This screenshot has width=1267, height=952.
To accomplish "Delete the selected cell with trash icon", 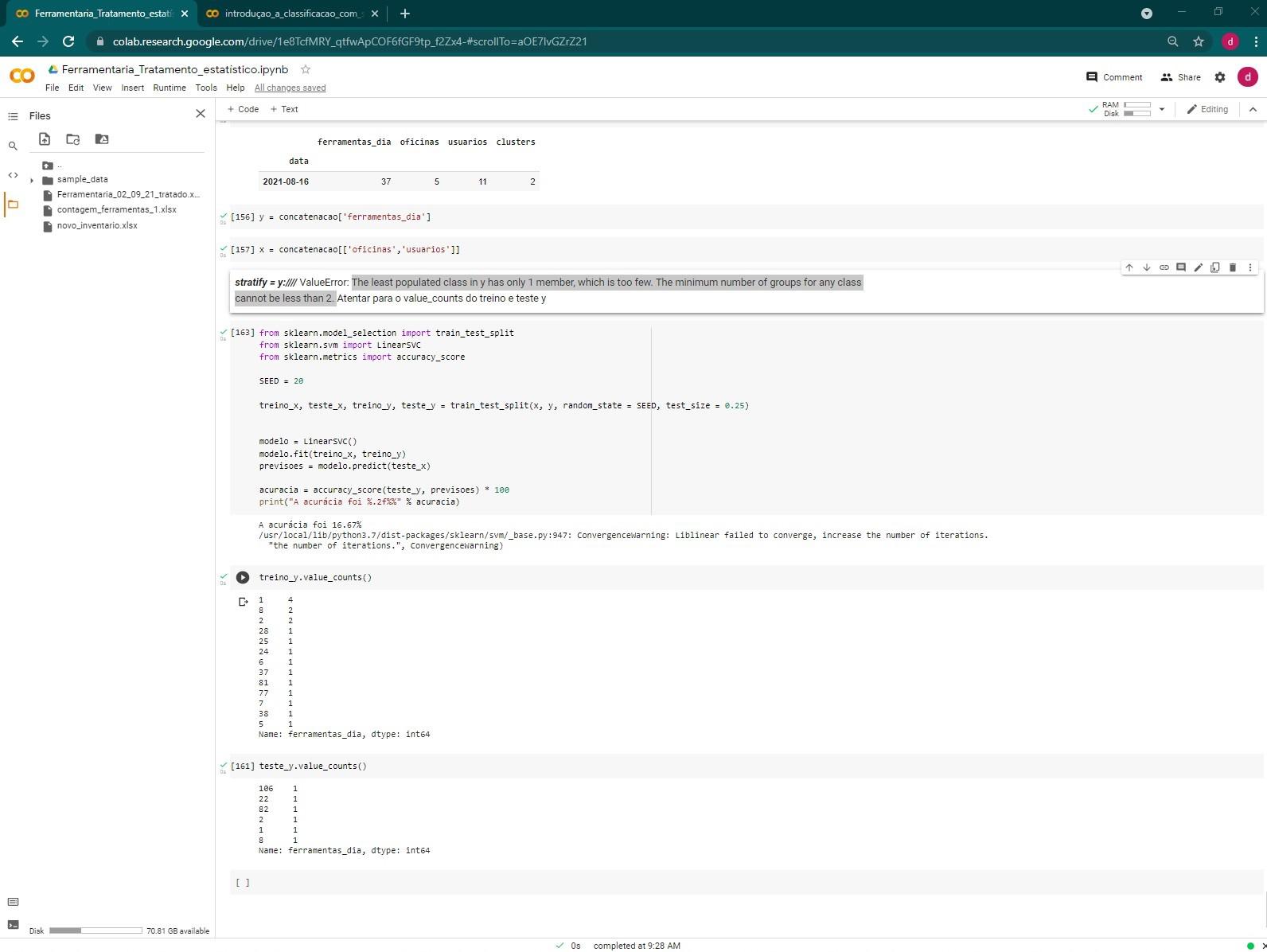I will tap(1233, 267).
